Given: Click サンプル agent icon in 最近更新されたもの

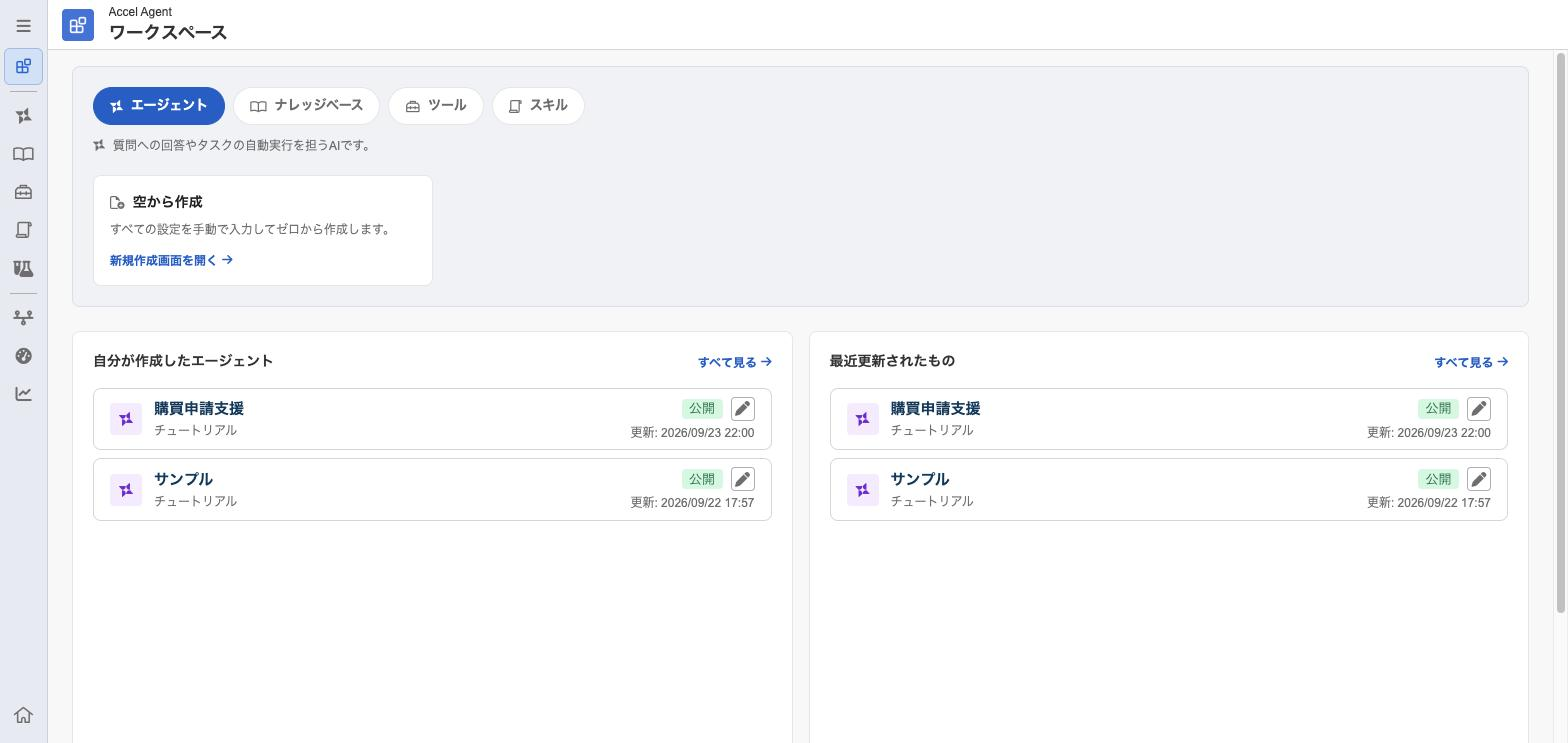Looking at the screenshot, I should pyautogui.click(x=863, y=490).
